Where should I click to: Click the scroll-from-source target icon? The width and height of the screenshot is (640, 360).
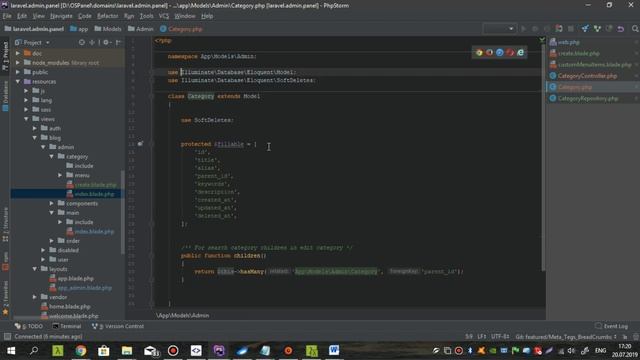pos(82,42)
